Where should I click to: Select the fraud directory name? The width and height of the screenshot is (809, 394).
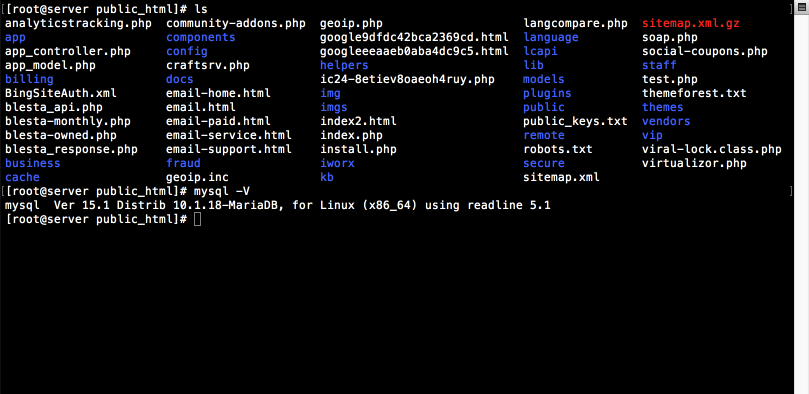click(183, 163)
